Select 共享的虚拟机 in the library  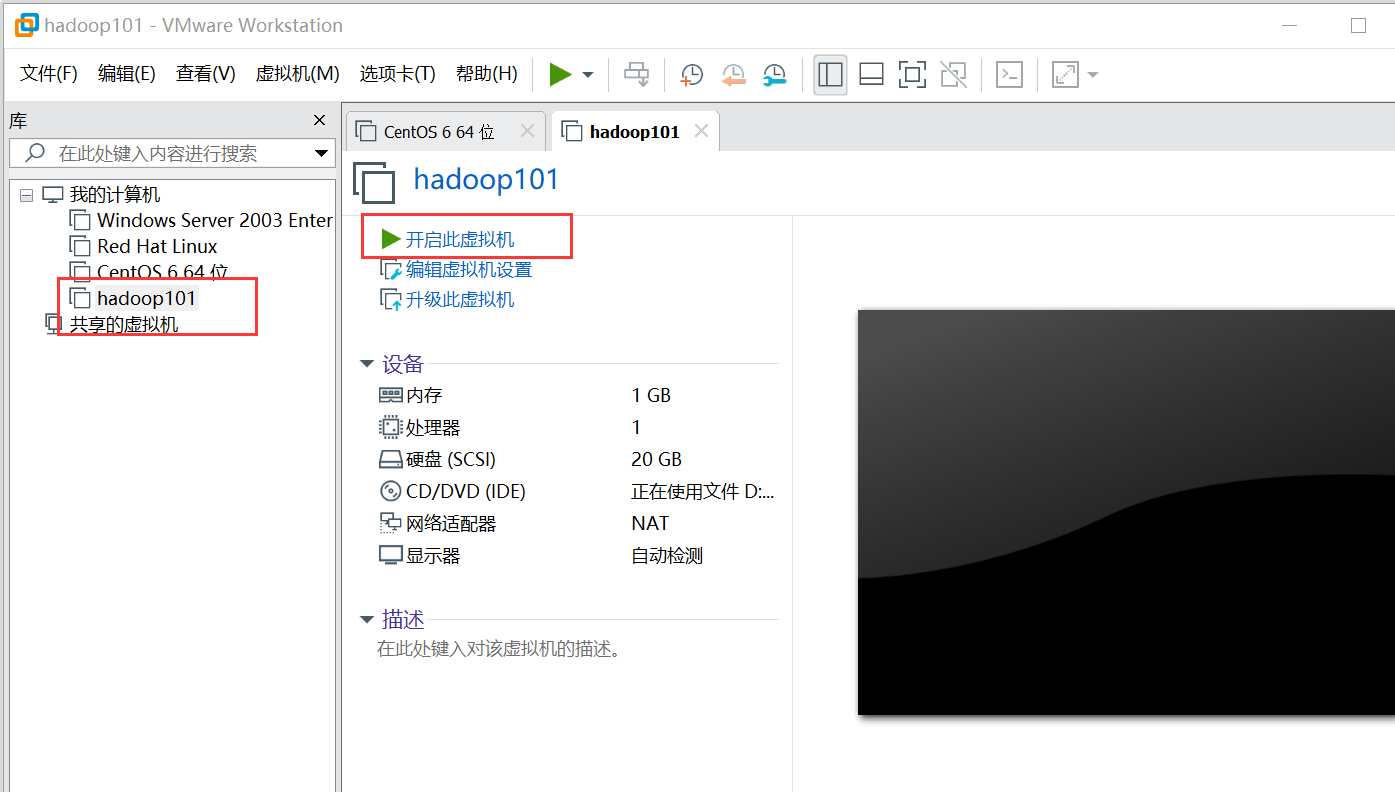pyautogui.click(x=123, y=324)
